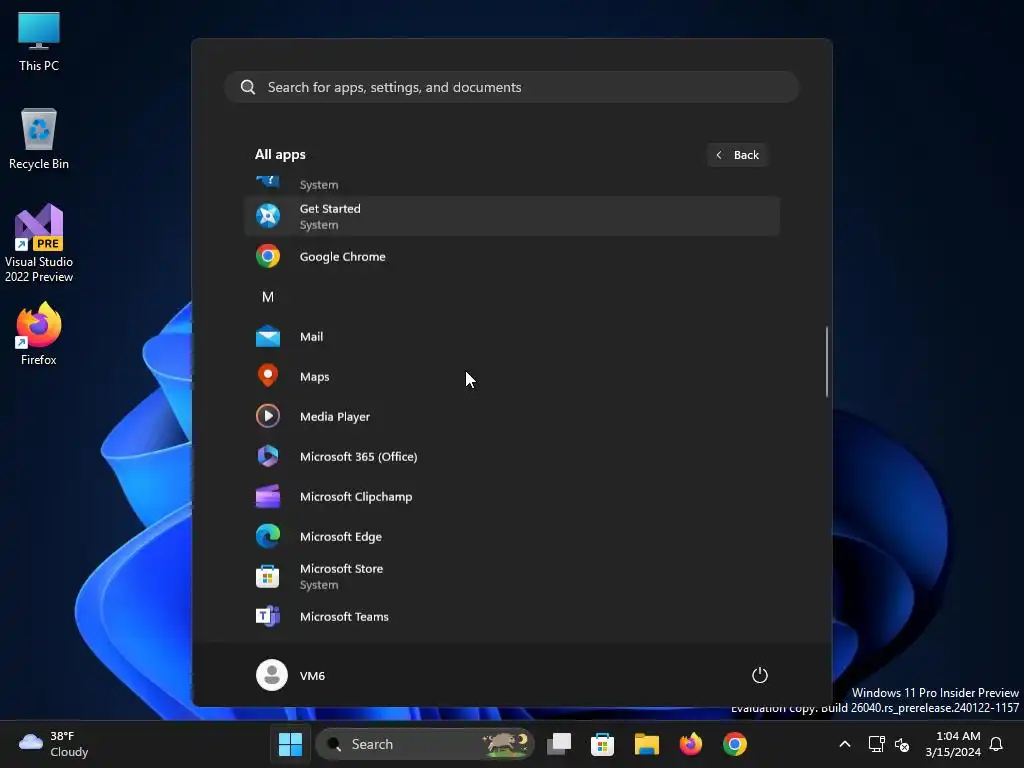The height and width of the screenshot is (768, 1024).
Task: Click the 'VM6' user name text
Action: tap(312, 676)
